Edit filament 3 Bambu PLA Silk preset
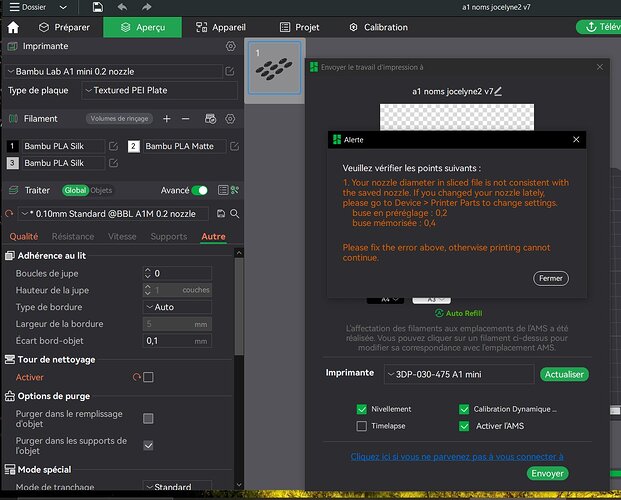 113,163
